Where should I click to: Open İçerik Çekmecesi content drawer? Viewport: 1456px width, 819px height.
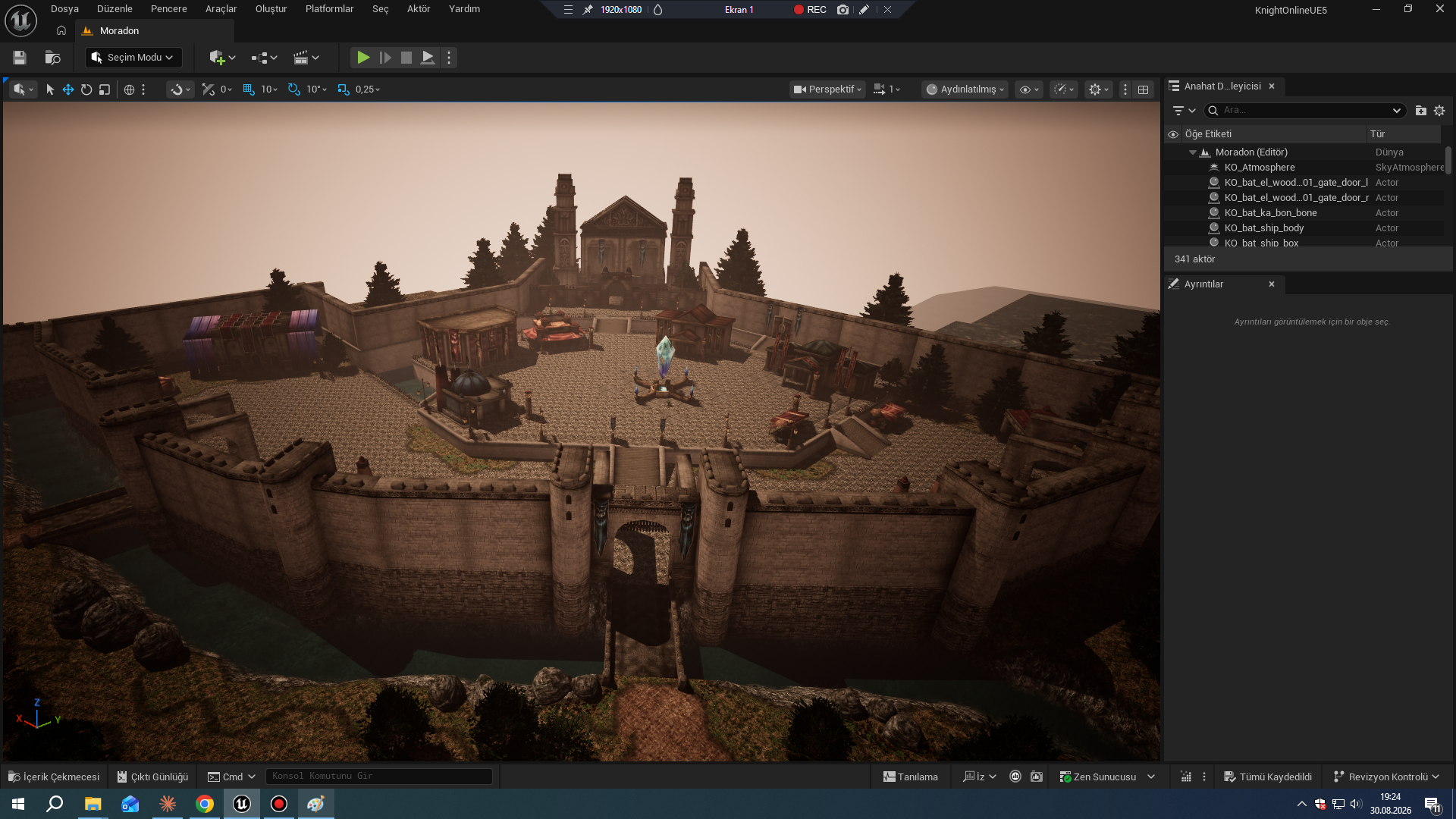pos(54,777)
